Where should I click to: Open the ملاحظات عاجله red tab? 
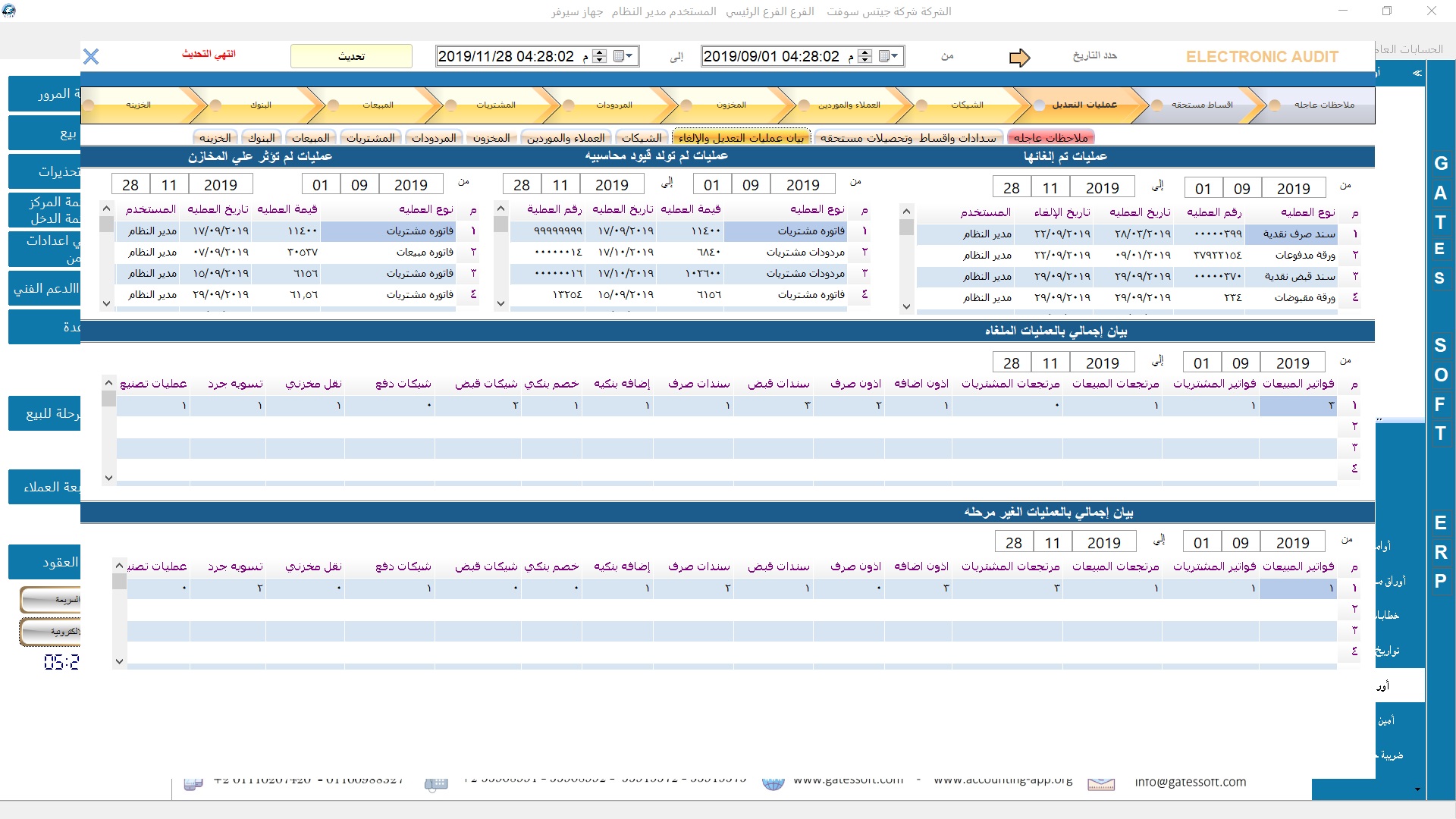[x=1051, y=137]
